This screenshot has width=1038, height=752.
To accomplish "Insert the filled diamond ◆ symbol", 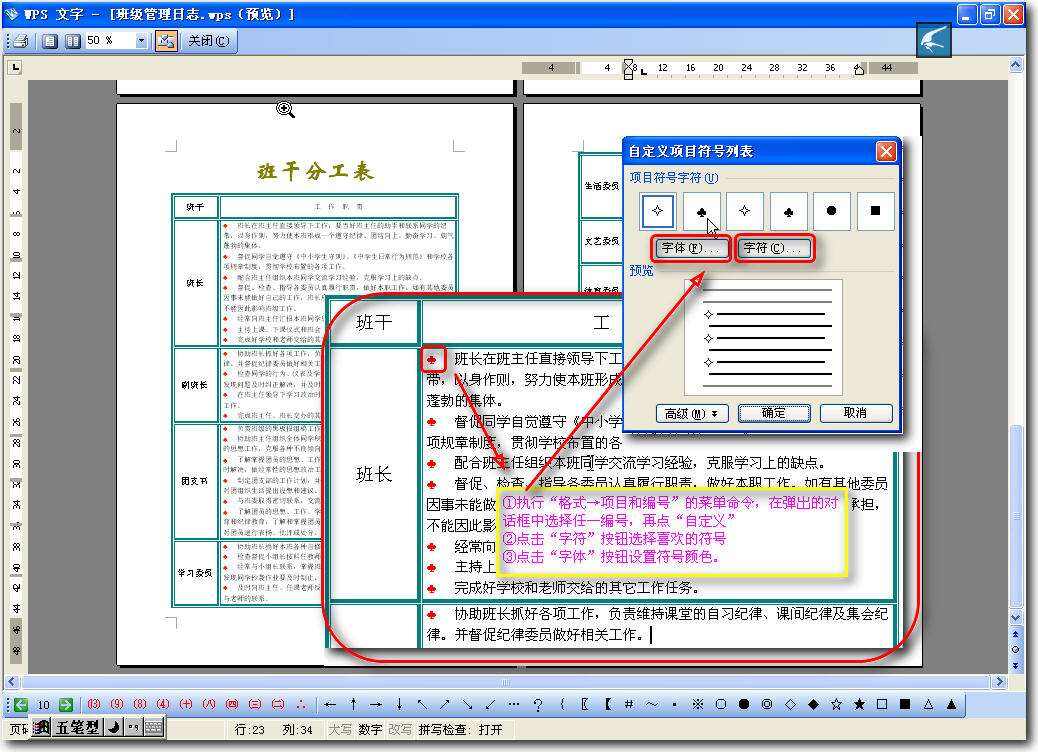I will [x=814, y=704].
